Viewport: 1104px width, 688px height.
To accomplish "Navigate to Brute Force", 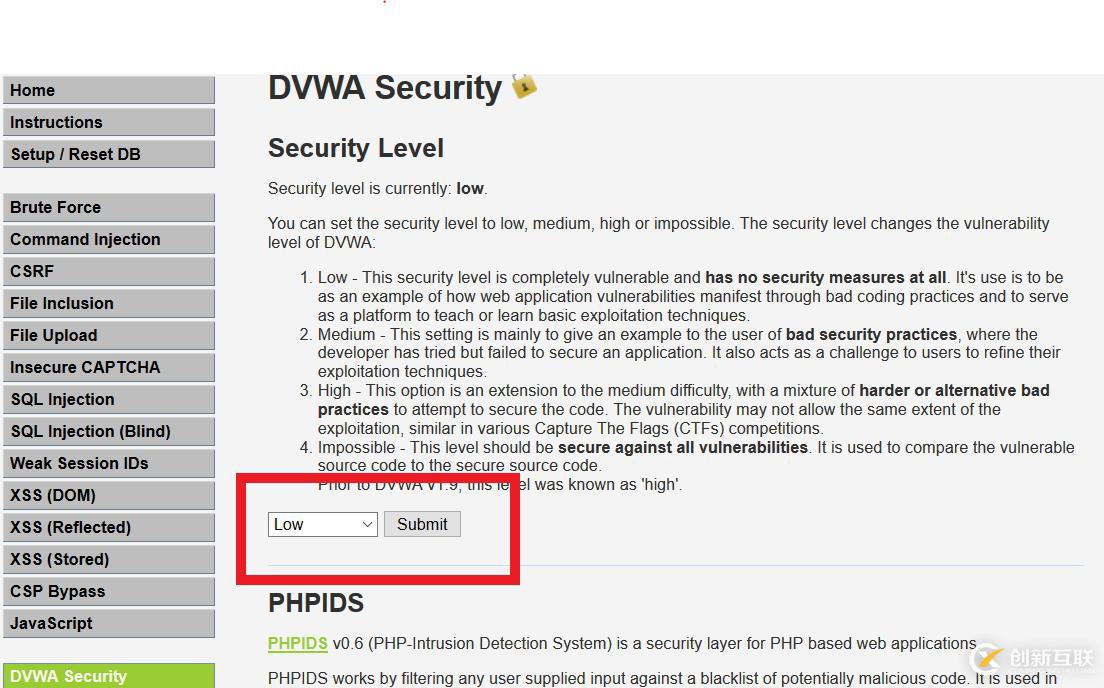I will coord(108,207).
